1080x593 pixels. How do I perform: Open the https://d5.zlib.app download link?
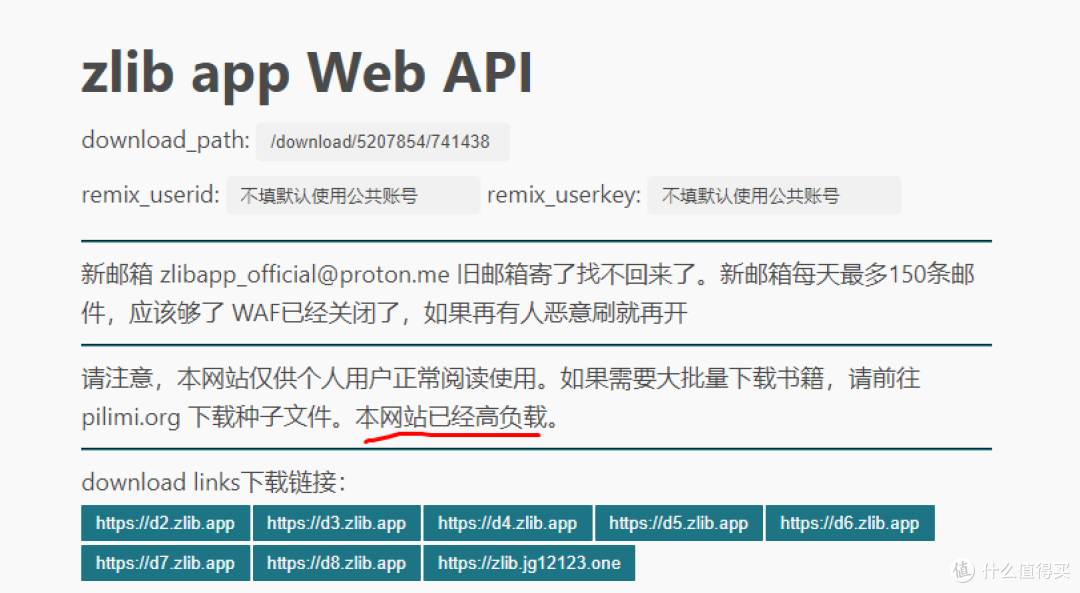(678, 523)
